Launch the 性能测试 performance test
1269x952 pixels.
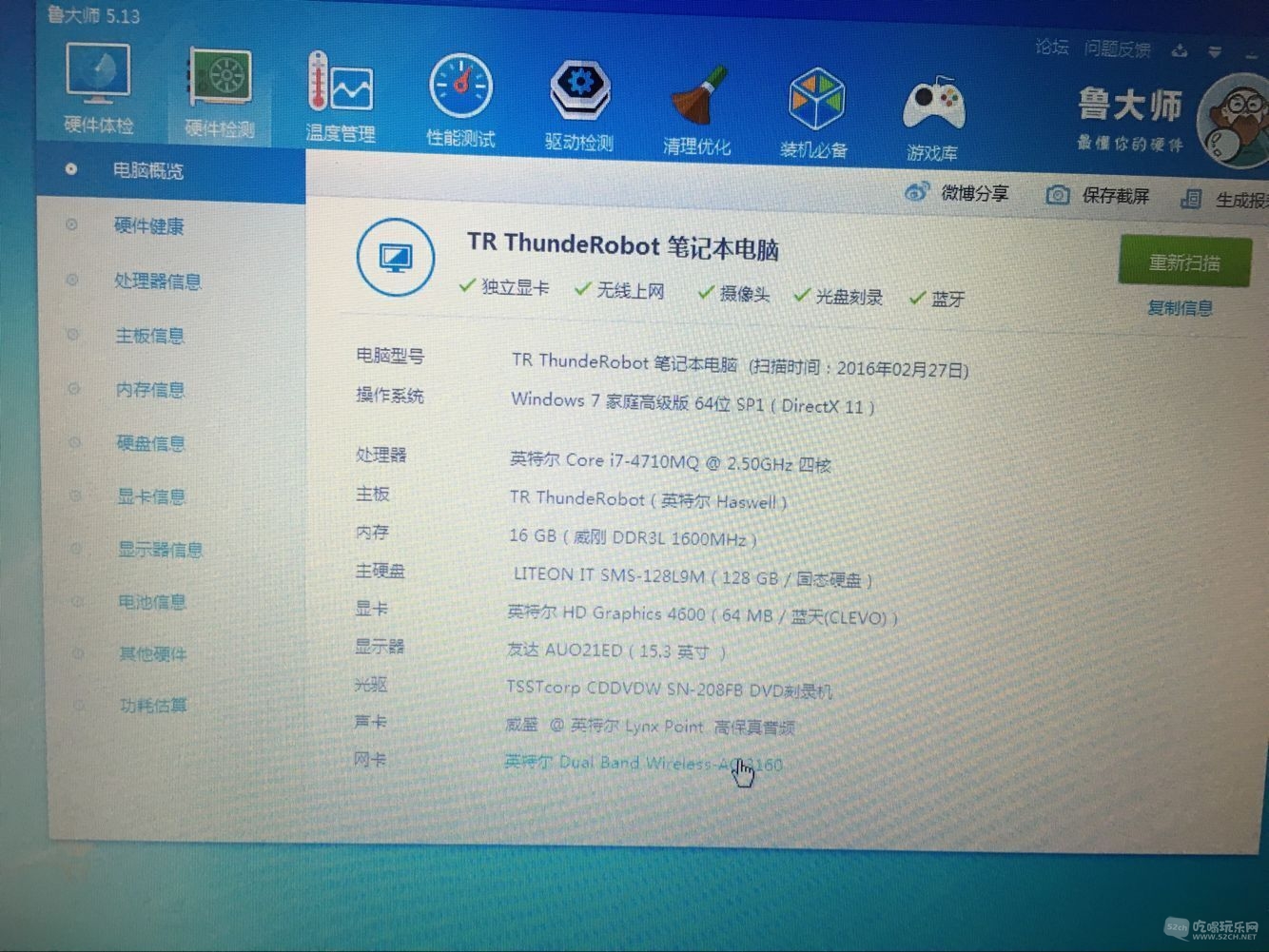coord(460,102)
